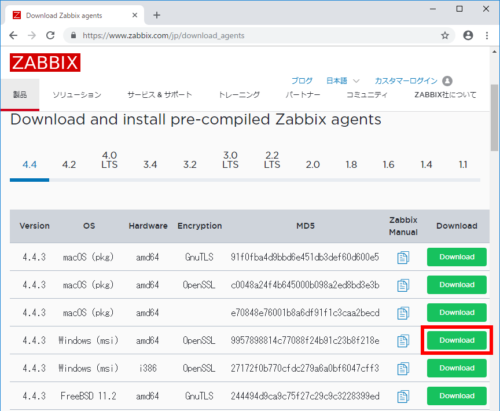Go back to the previous page
The image size is (500, 411).
(13, 35)
